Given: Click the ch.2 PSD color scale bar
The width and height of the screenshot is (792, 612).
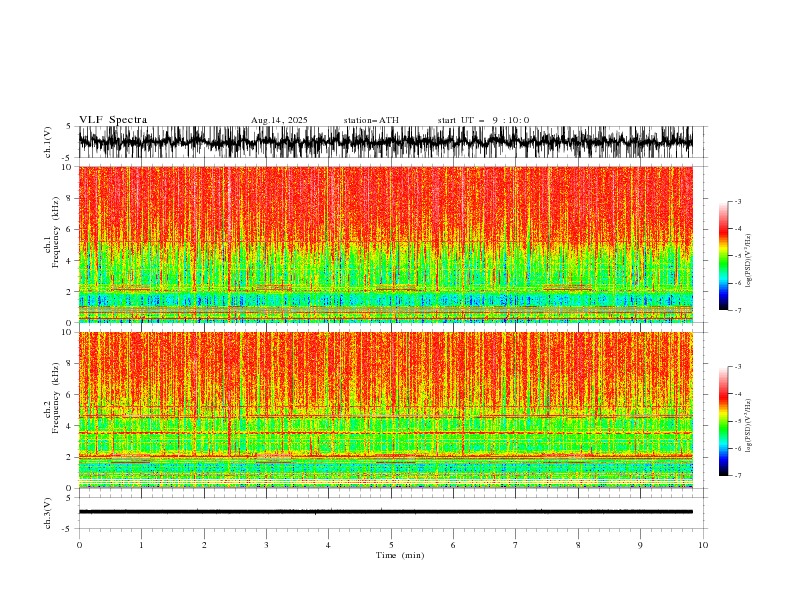Looking at the screenshot, I should pos(723,421).
